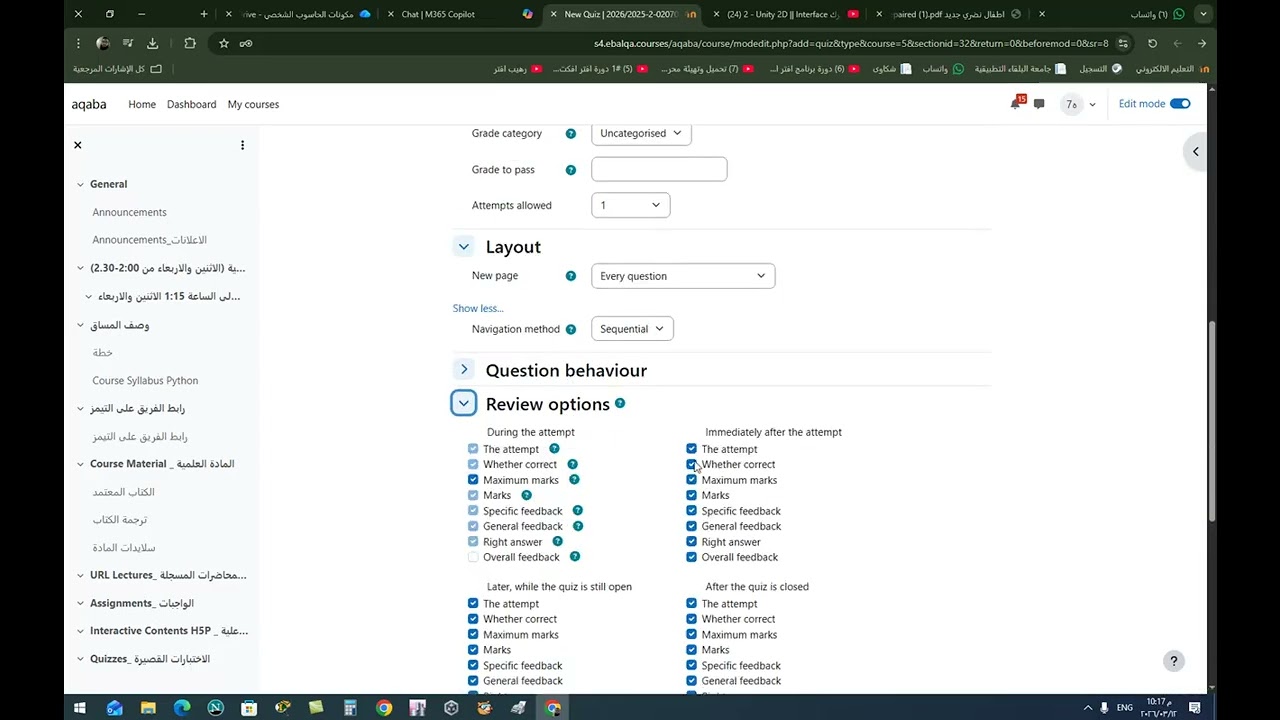This screenshot has height=720, width=1280.
Task: Open 'Quizzes_ الاختبارات القصيرة' section
Action: (x=150, y=659)
